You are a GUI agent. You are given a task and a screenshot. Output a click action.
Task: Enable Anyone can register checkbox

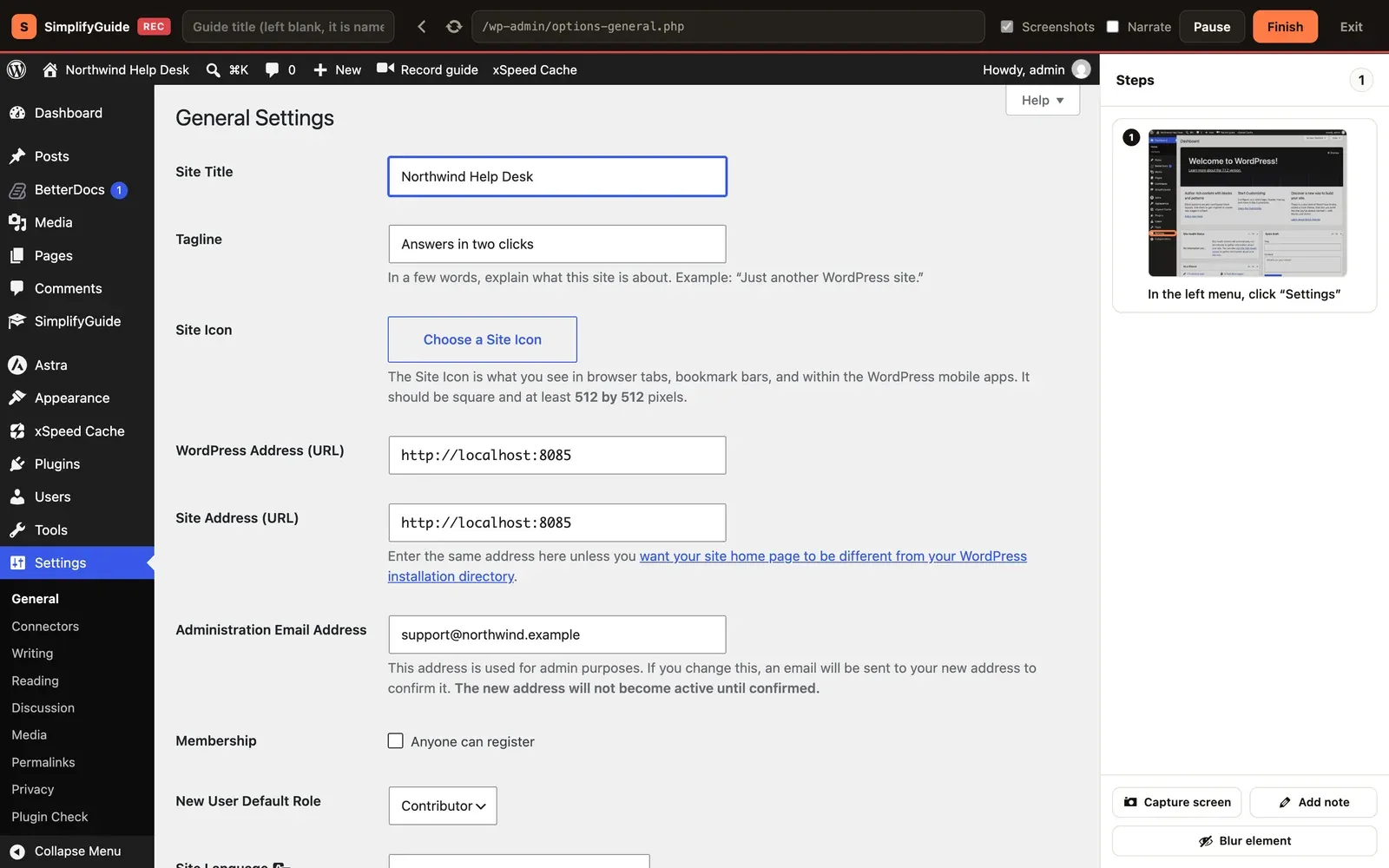click(x=396, y=740)
